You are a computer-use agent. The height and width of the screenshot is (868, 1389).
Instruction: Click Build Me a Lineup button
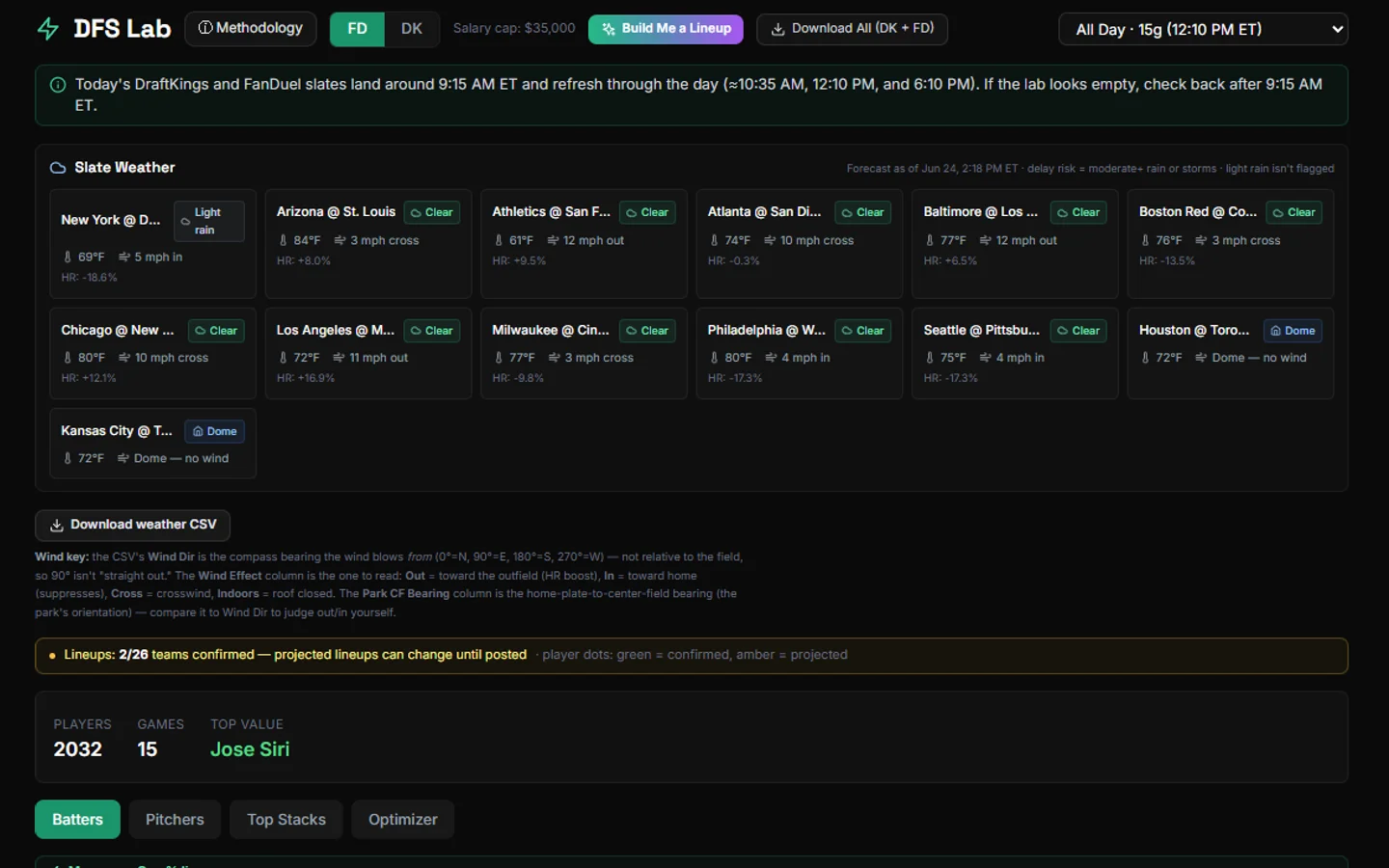click(x=666, y=29)
